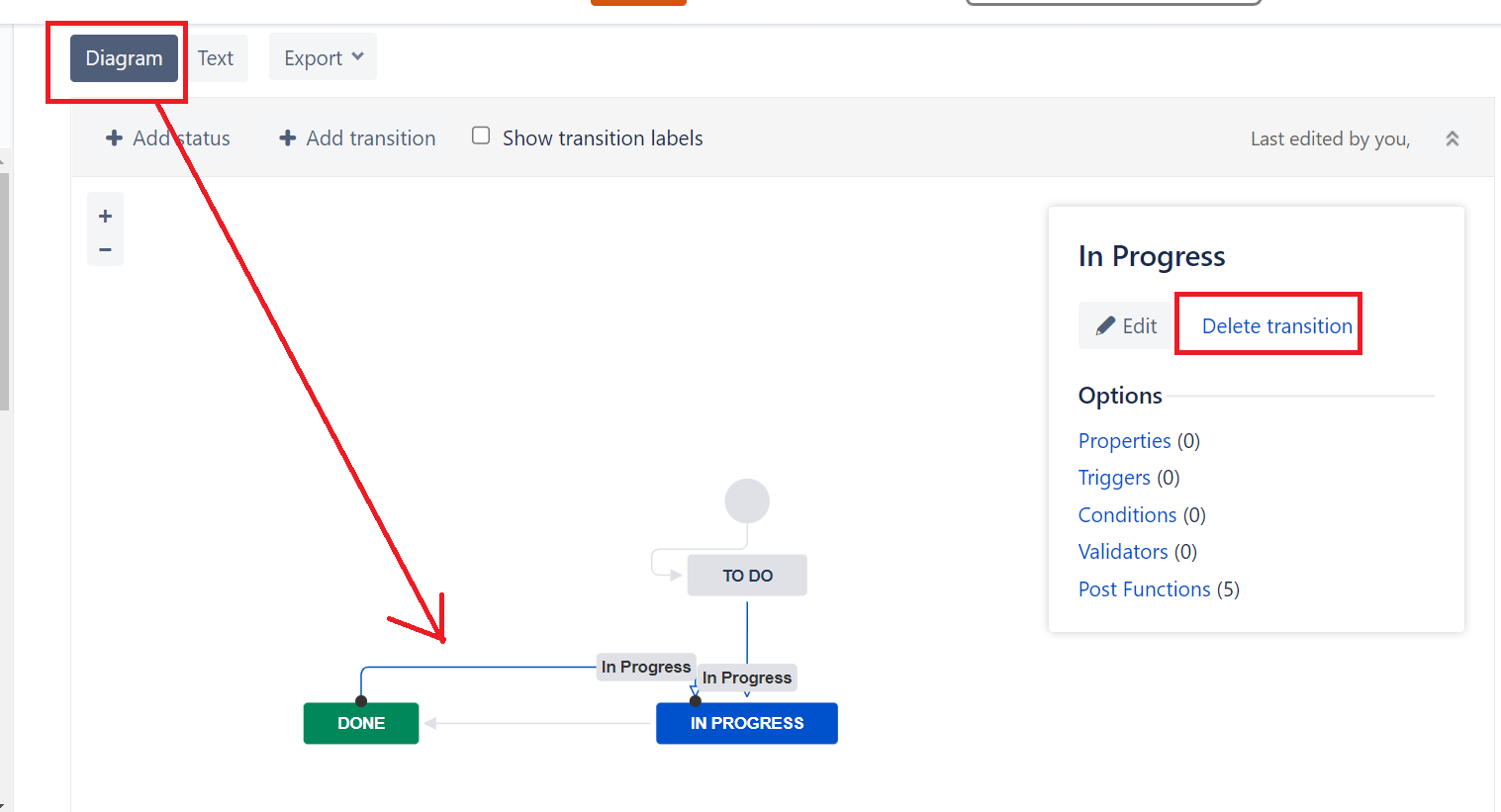Click the Add status plus icon
The height and width of the screenshot is (812, 1501).
[x=115, y=137]
